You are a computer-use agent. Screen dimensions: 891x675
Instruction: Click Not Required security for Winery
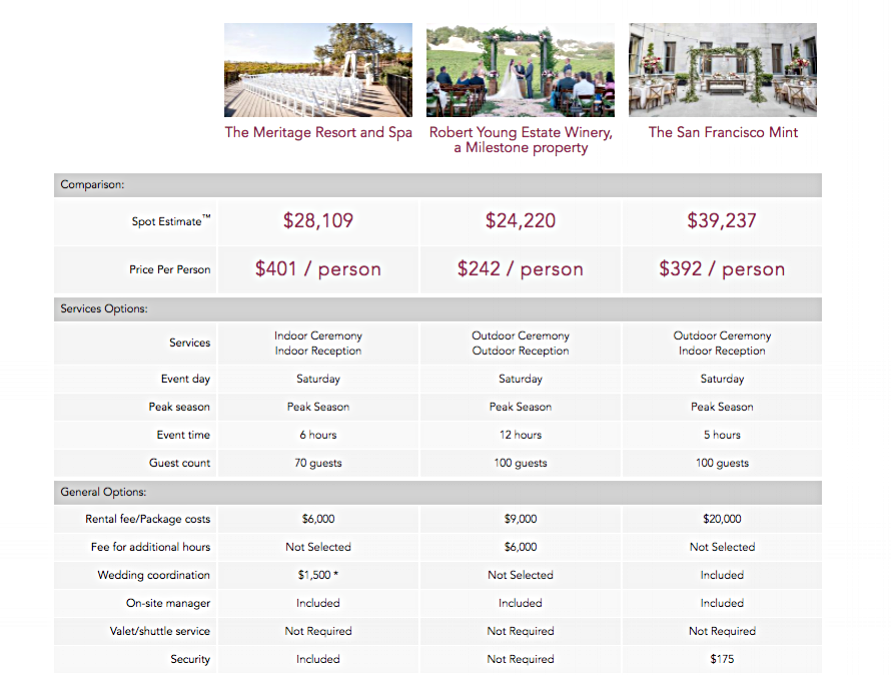coord(521,659)
